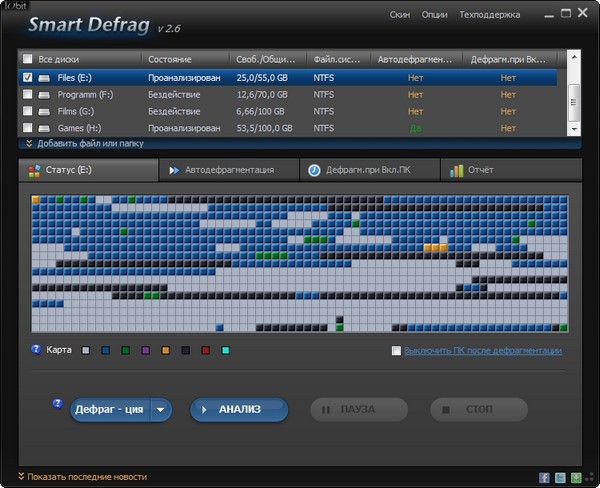Open the Дефраг-ция dropdown arrow

click(160, 410)
